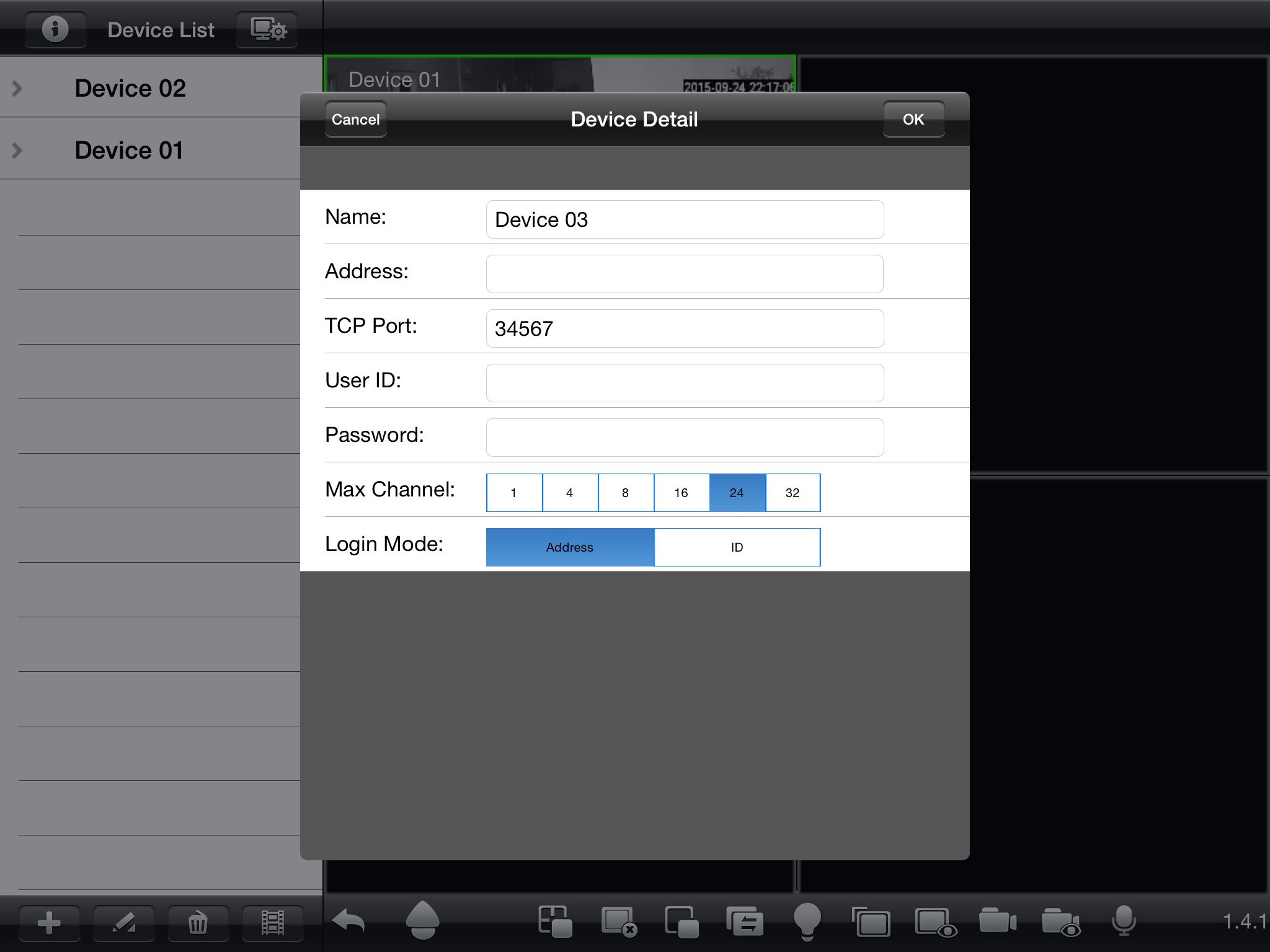Open the info button in header
The image size is (1270, 952).
(55, 29)
